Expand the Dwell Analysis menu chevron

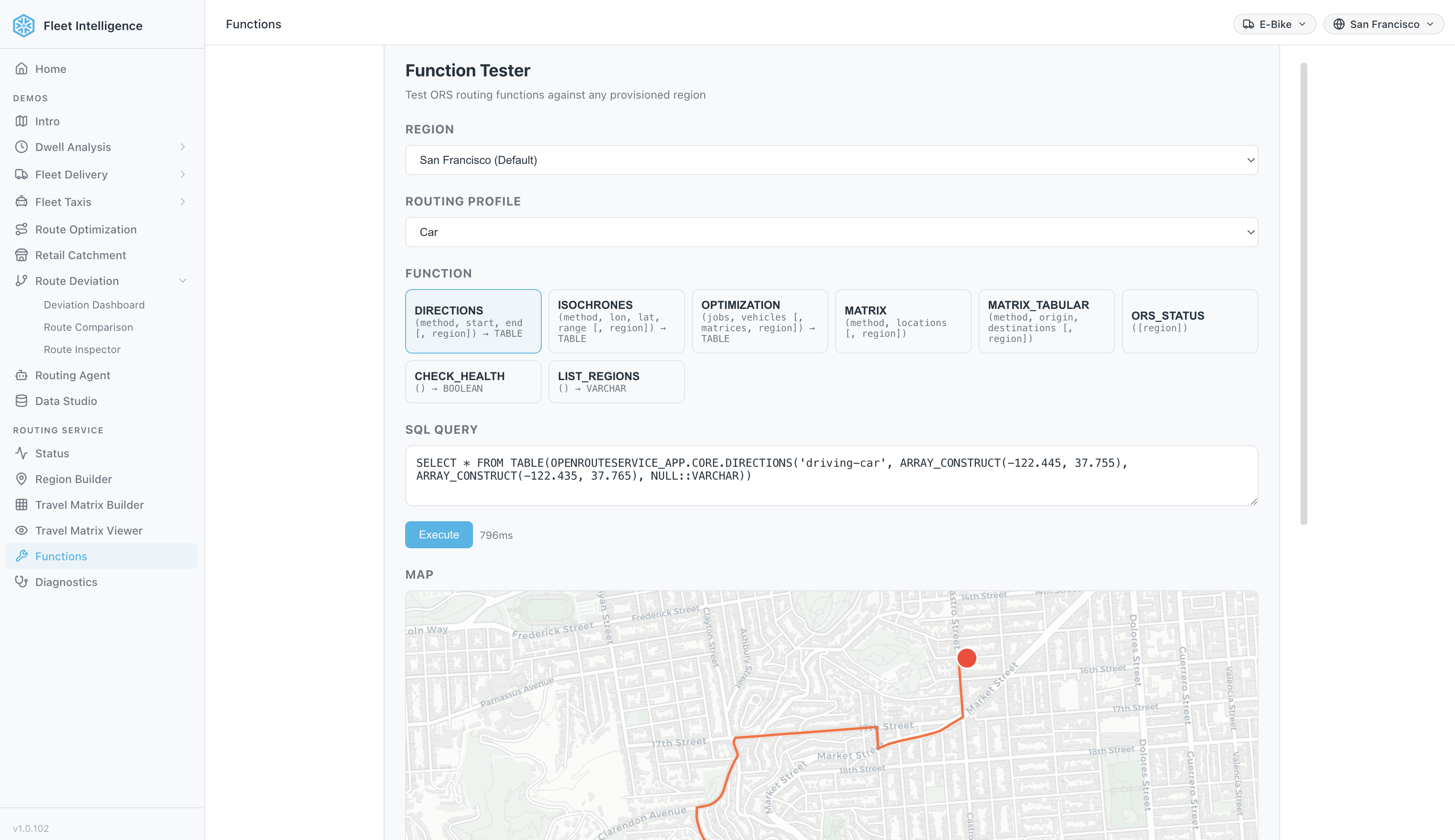click(x=182, y=147)
